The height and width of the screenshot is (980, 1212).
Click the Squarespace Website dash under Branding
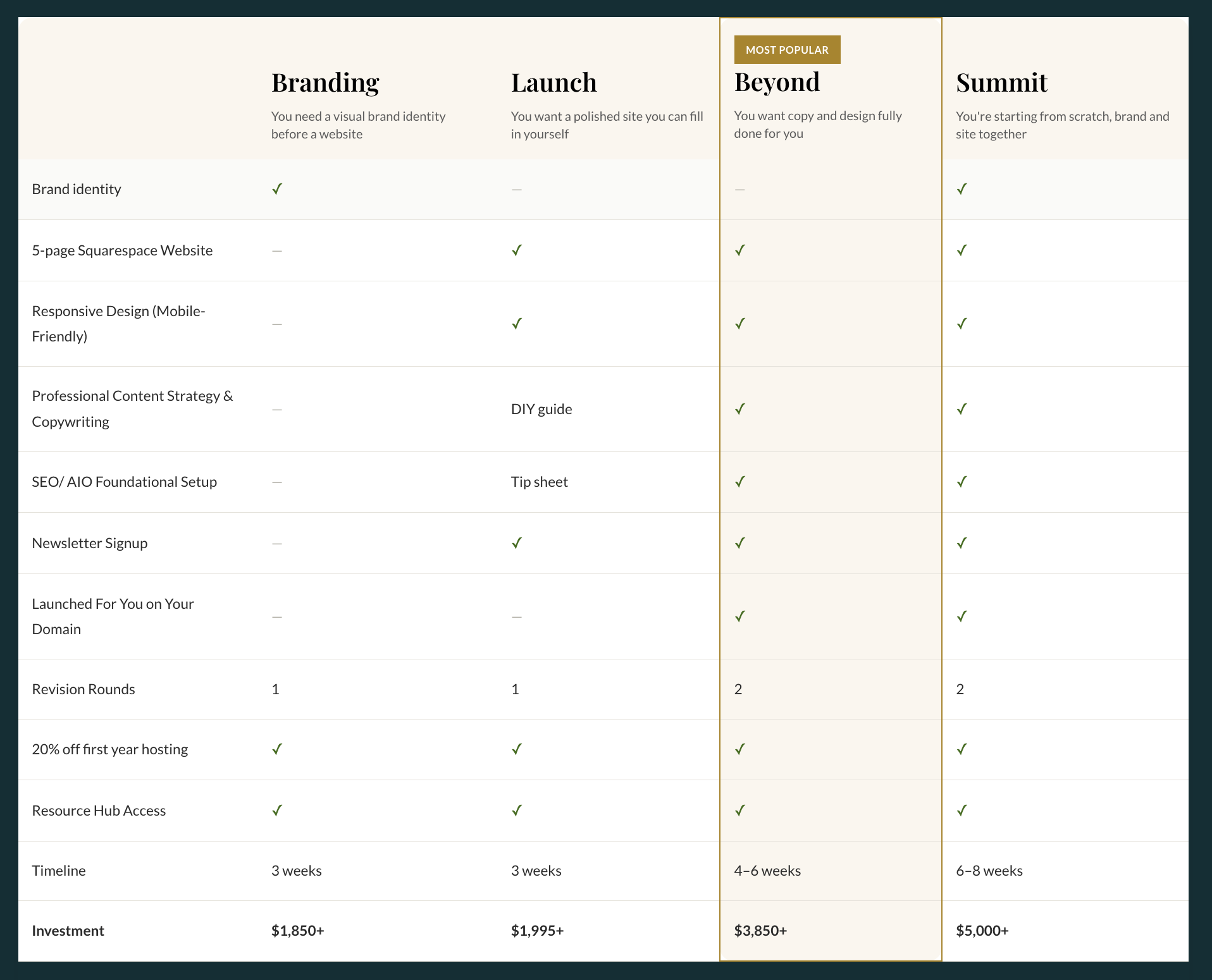click(x=277, y=251)
